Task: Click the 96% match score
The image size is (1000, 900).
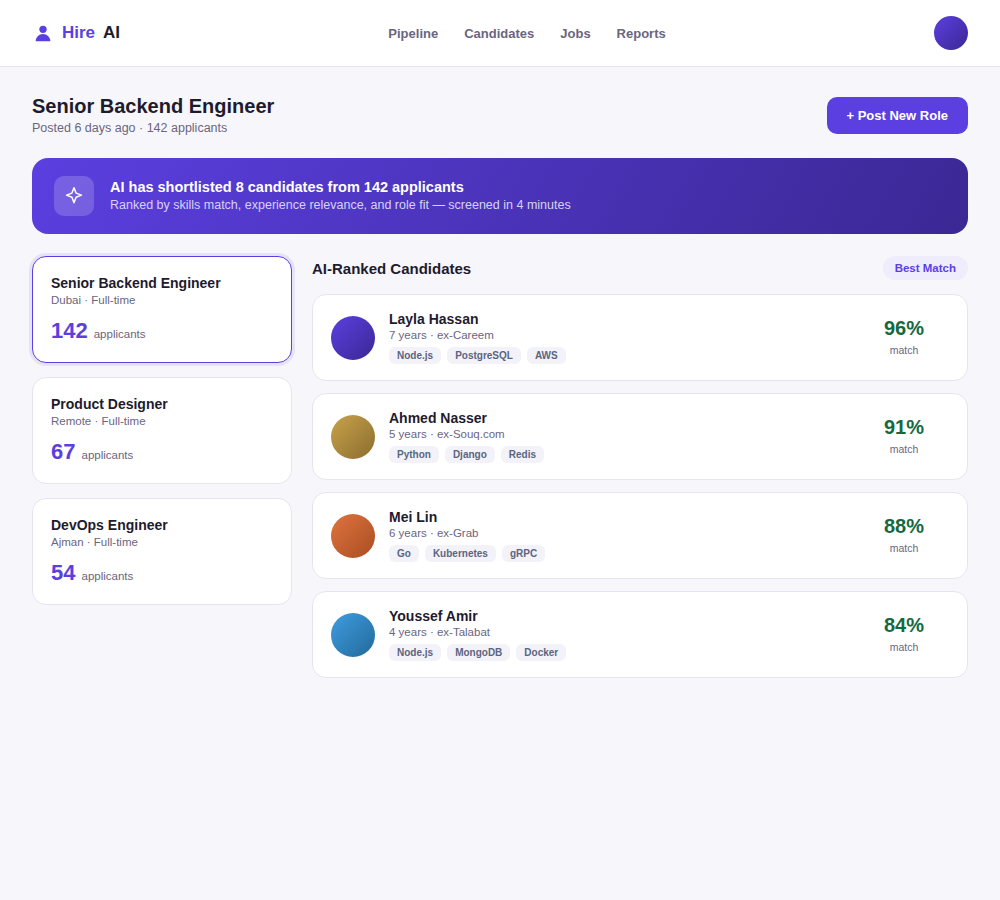Action: (904, 328)
